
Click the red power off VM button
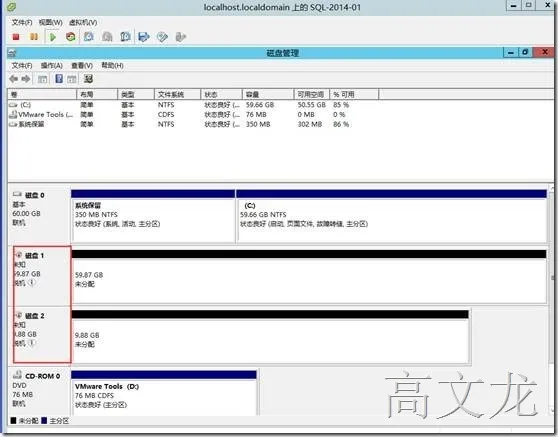tap(16, 37)
